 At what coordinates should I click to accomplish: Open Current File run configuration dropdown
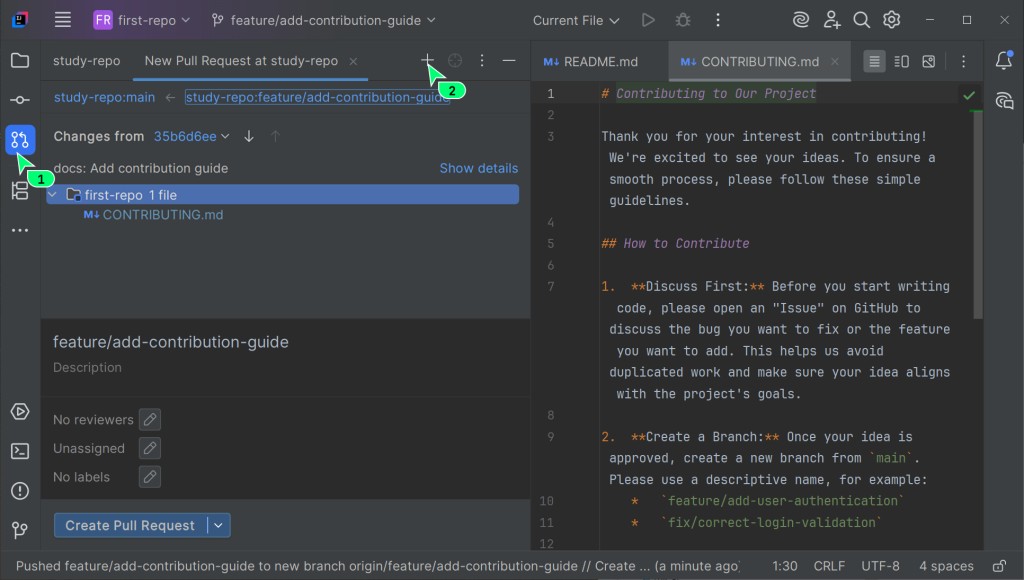tap(575, 20)
